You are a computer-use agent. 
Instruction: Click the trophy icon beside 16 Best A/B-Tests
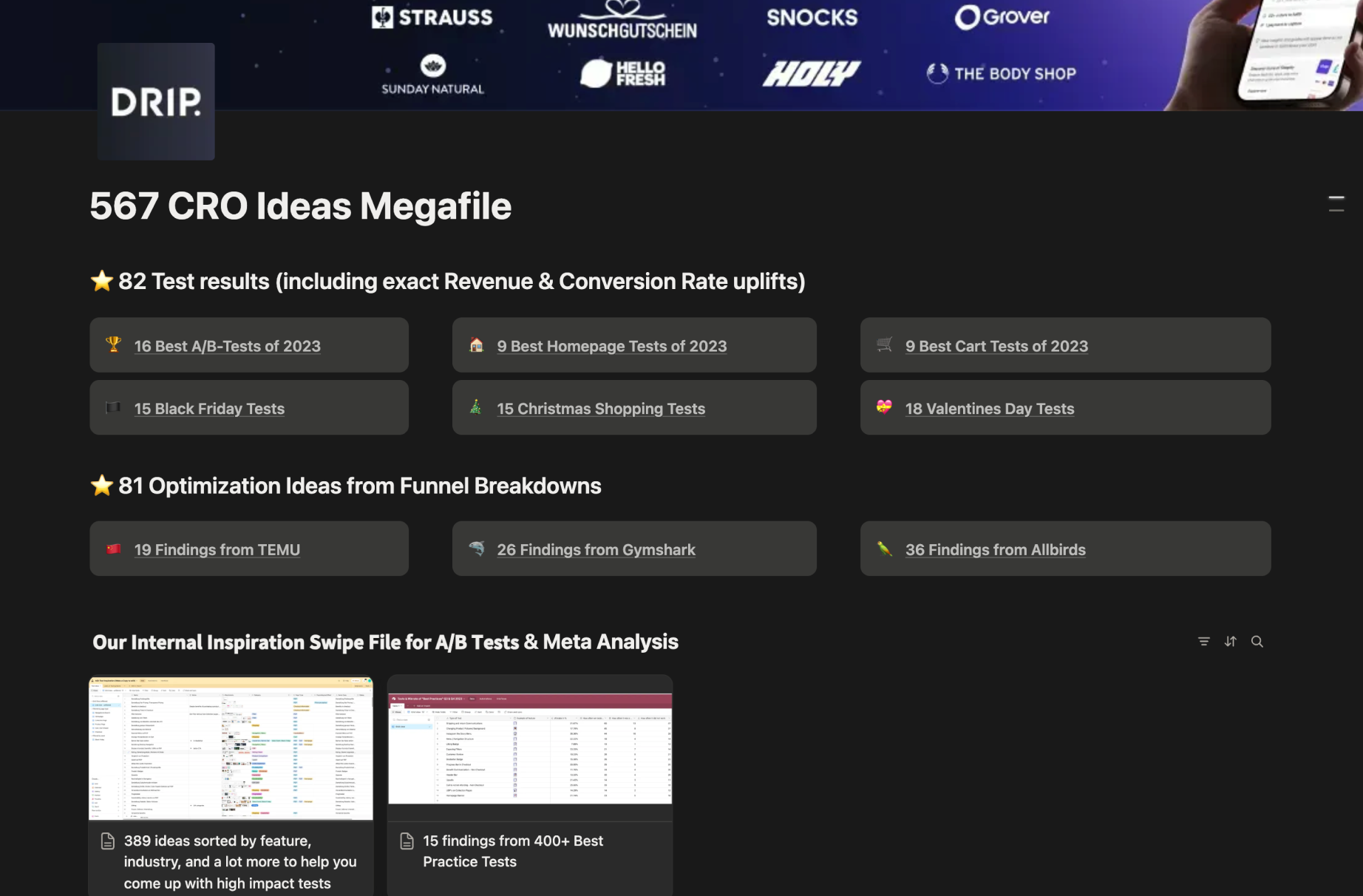(x=113, y=345)
